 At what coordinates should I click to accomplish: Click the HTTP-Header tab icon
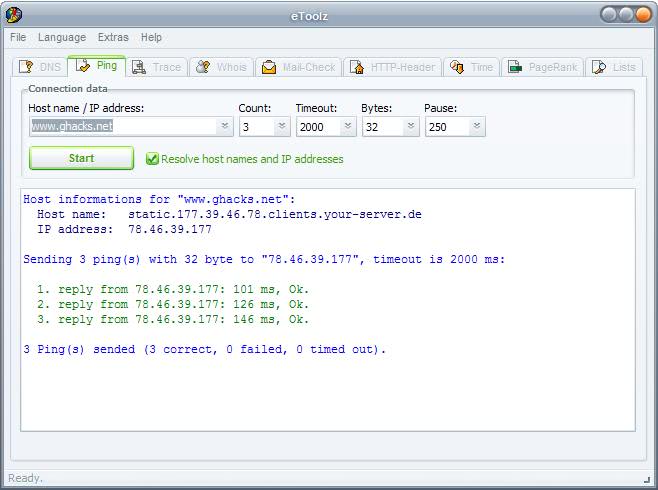(356, 67)
